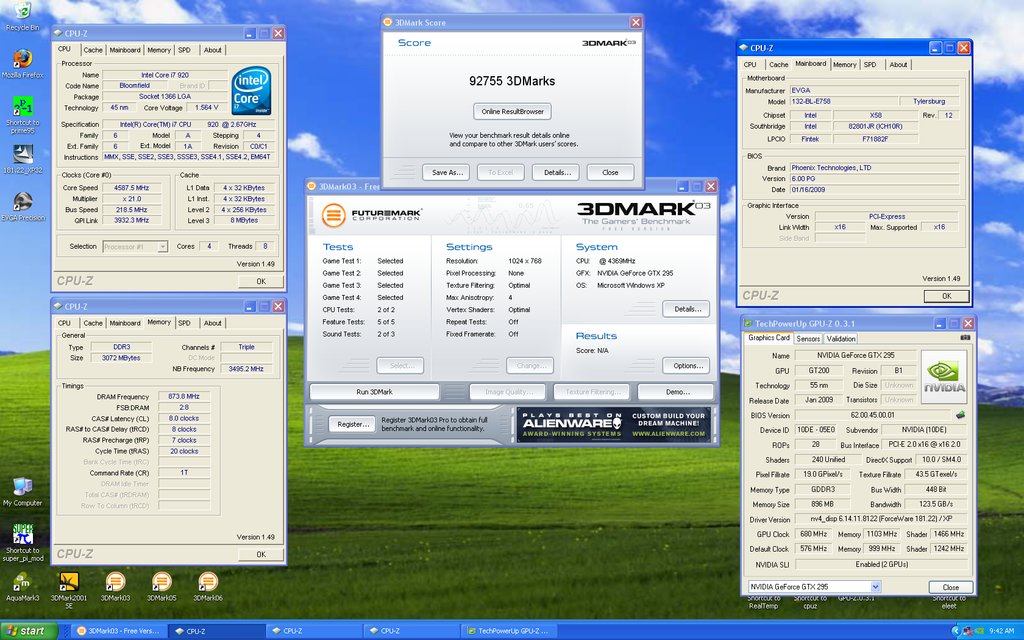Open SPD tab in top-left CPU-Z window

(x=184, y=50)
